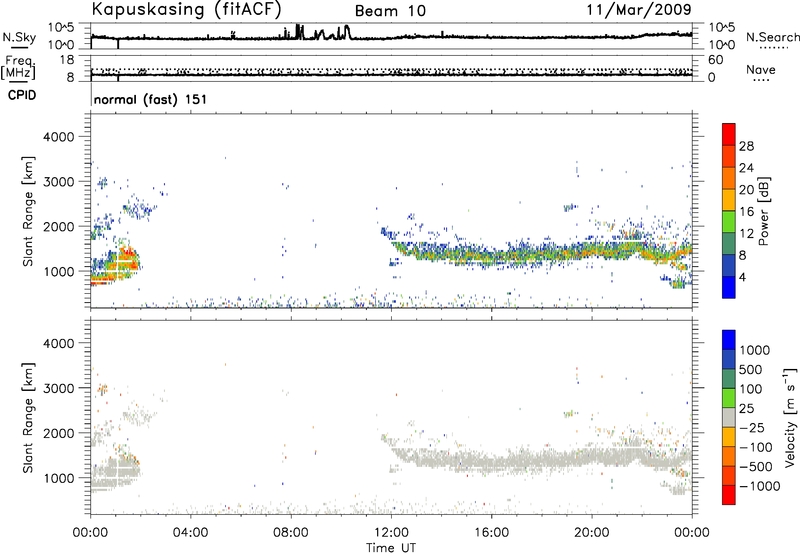Screen dimensions: 800x554
Task: Click the 'Kapuskasing (fitACF)' title text
Action: tap(186, 10)
